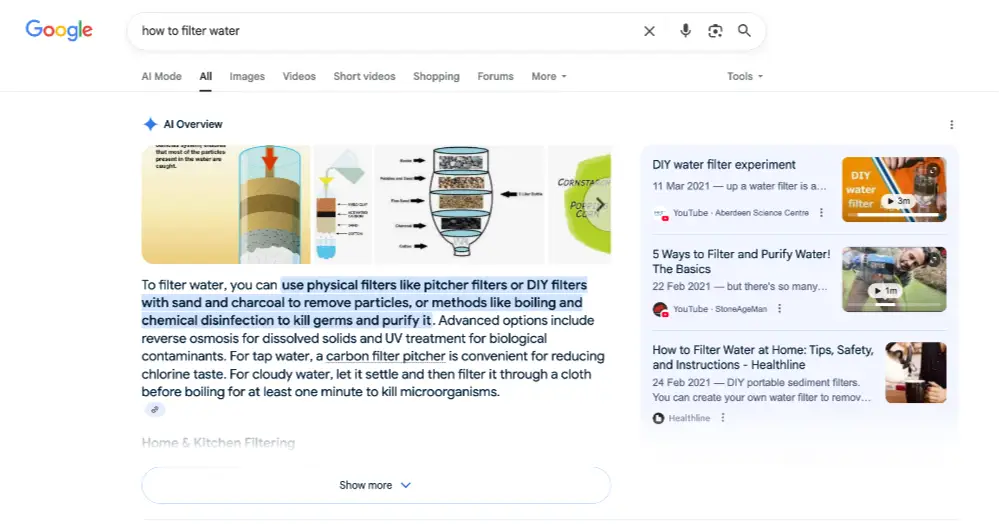Open AI Mode tab
The image size is (1000, 524).
coord(161,76)
